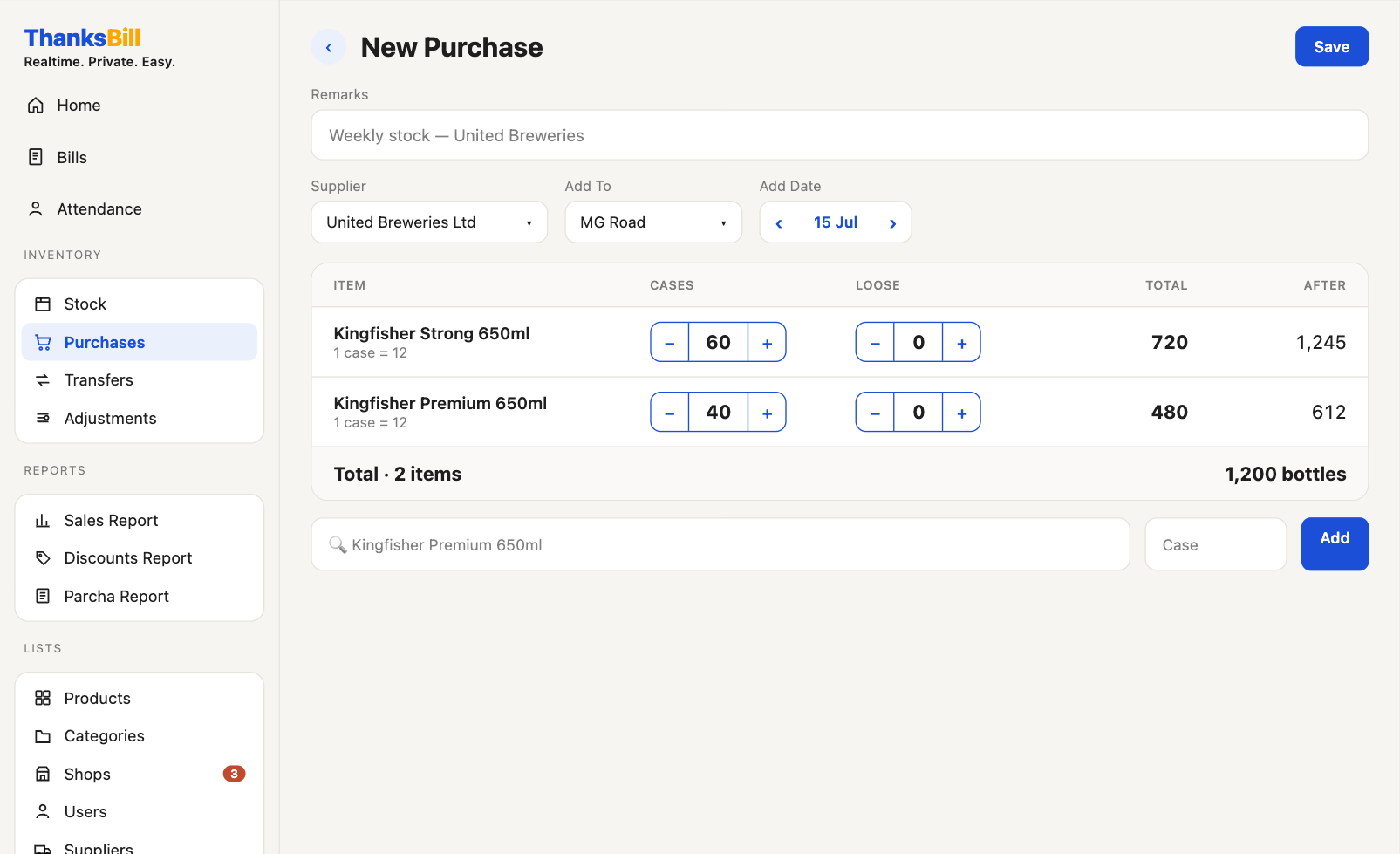Click the Parcha Report document icon
1400x854 pixels.
[43, 597]
